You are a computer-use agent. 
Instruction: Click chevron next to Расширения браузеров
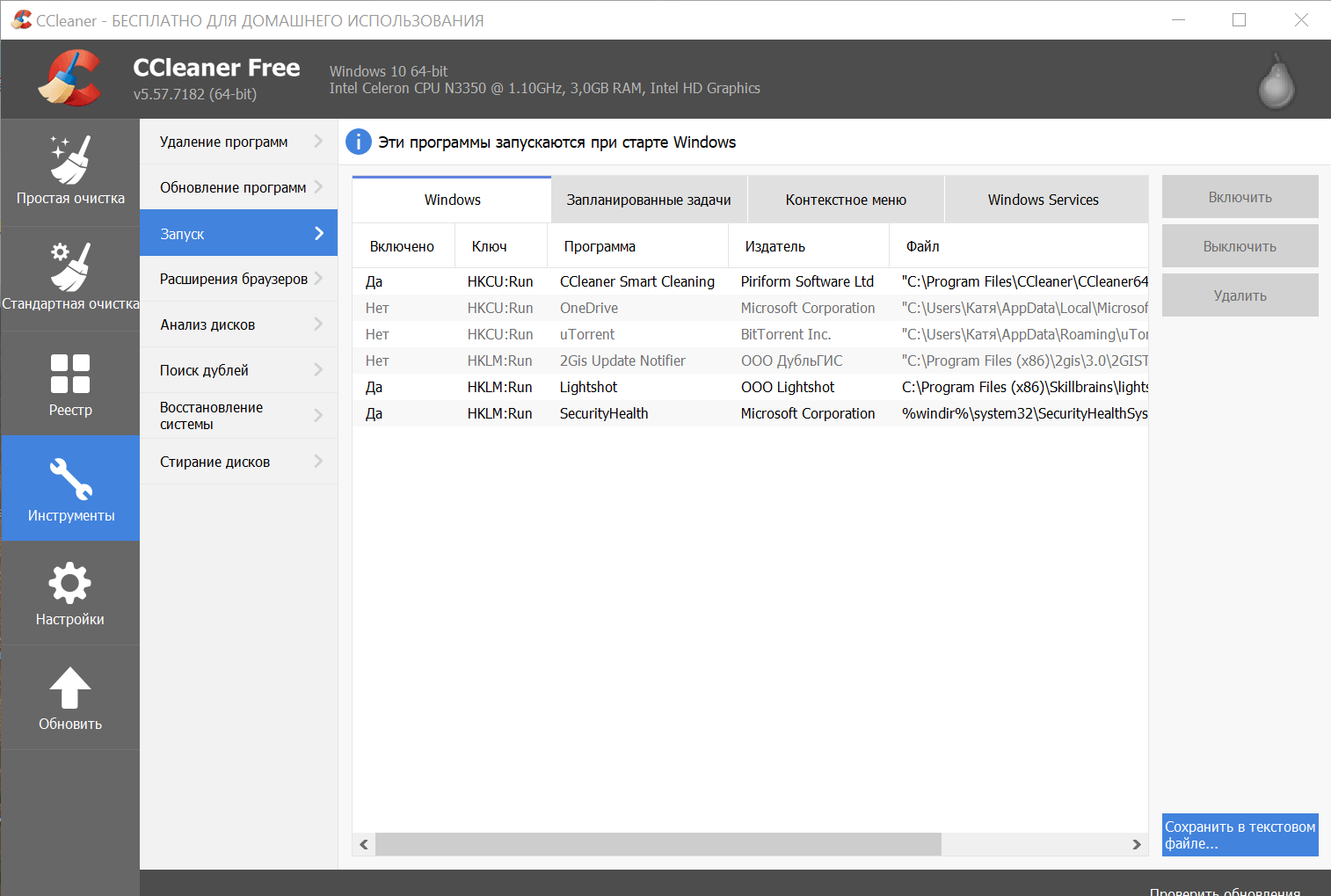click(318, 279)
